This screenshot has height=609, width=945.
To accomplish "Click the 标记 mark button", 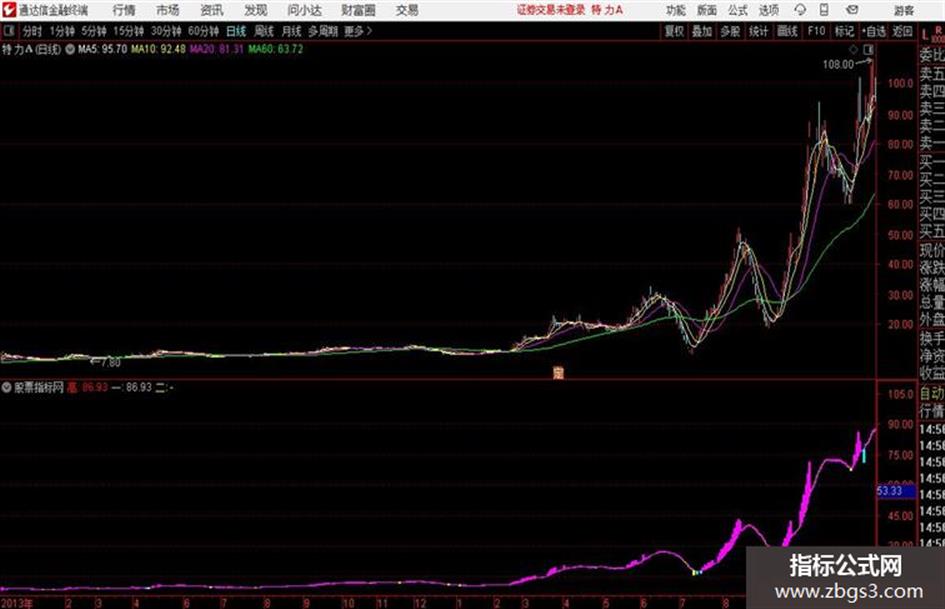I will pyautogui.click(x=844, y=31).
